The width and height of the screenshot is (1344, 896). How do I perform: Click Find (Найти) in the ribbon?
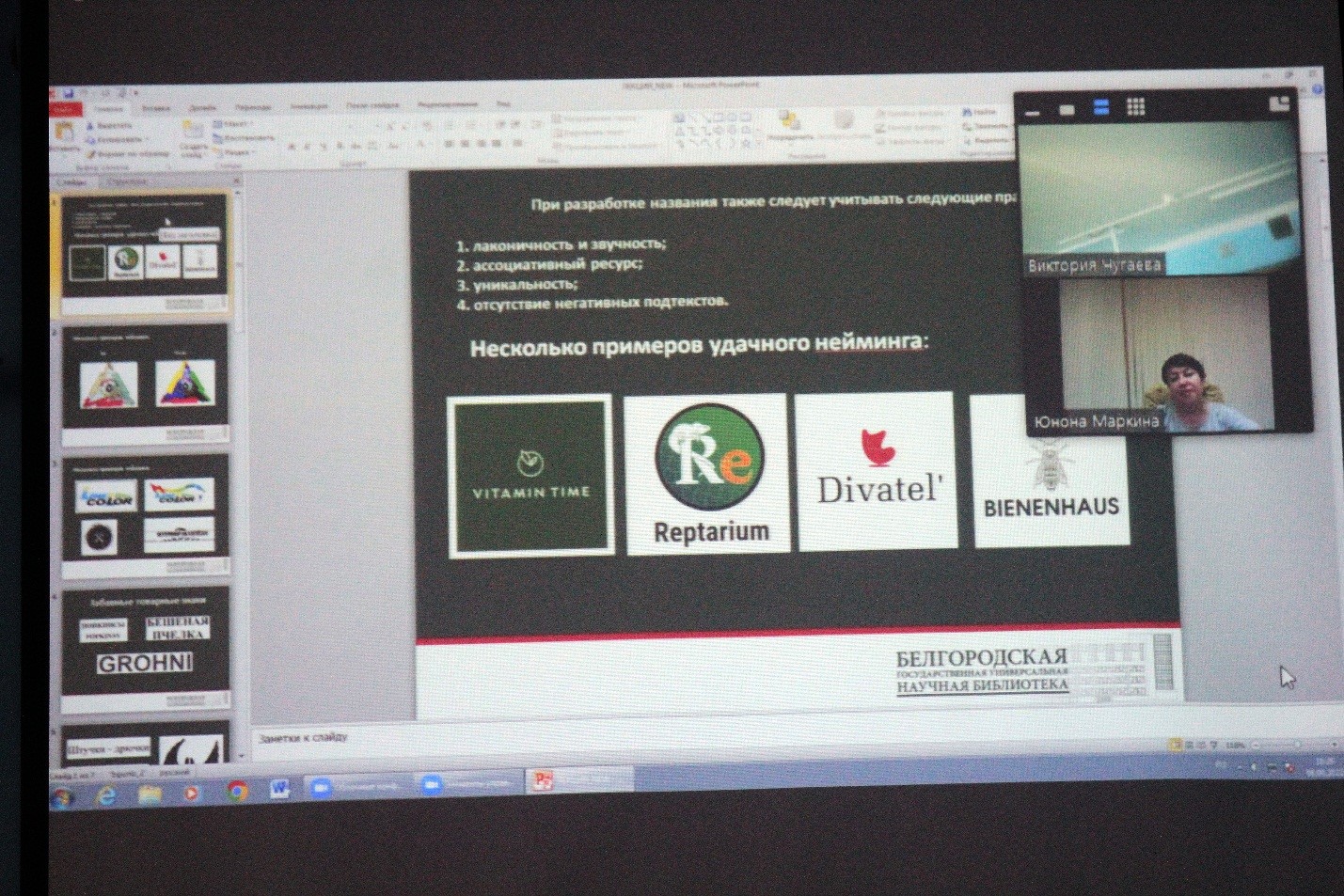980,112
